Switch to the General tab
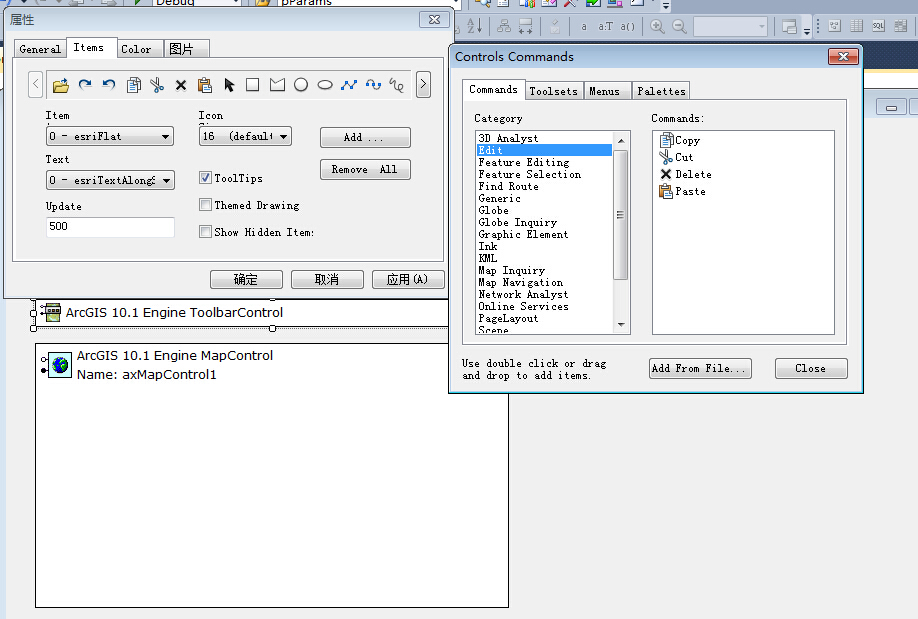918x619 pixels. pyautogui.click(x=40, y=49)
